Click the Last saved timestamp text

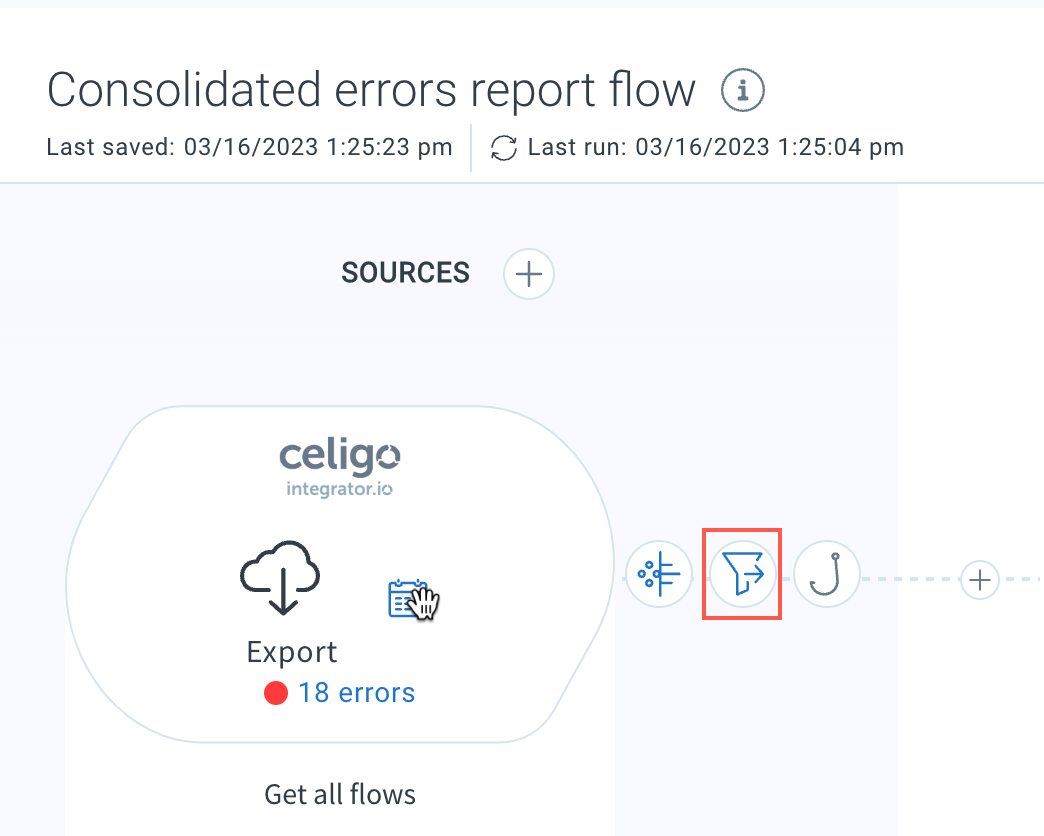pos(250,147)
